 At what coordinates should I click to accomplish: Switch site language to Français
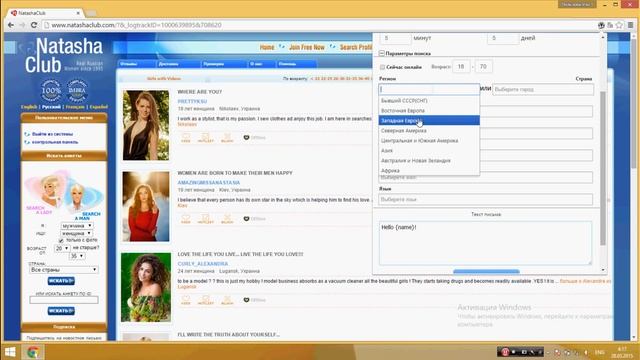[75, 107]
